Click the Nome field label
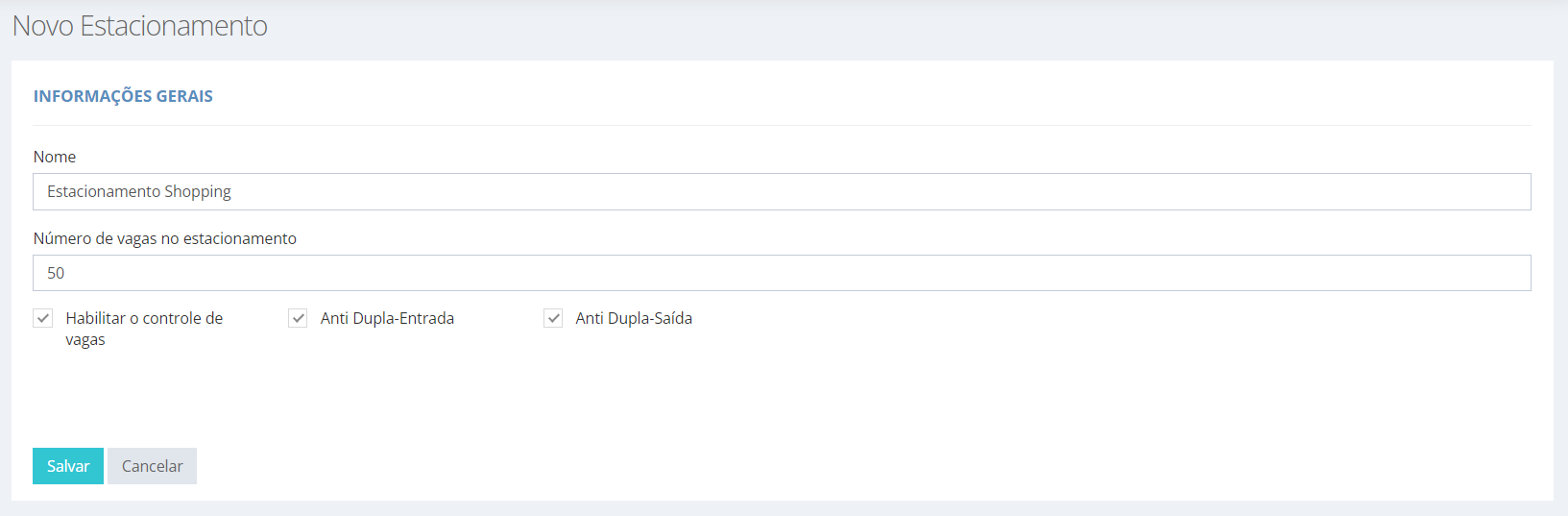Image resolution: width=1568 pixels, height=516 pixels. tap(55, 157)
